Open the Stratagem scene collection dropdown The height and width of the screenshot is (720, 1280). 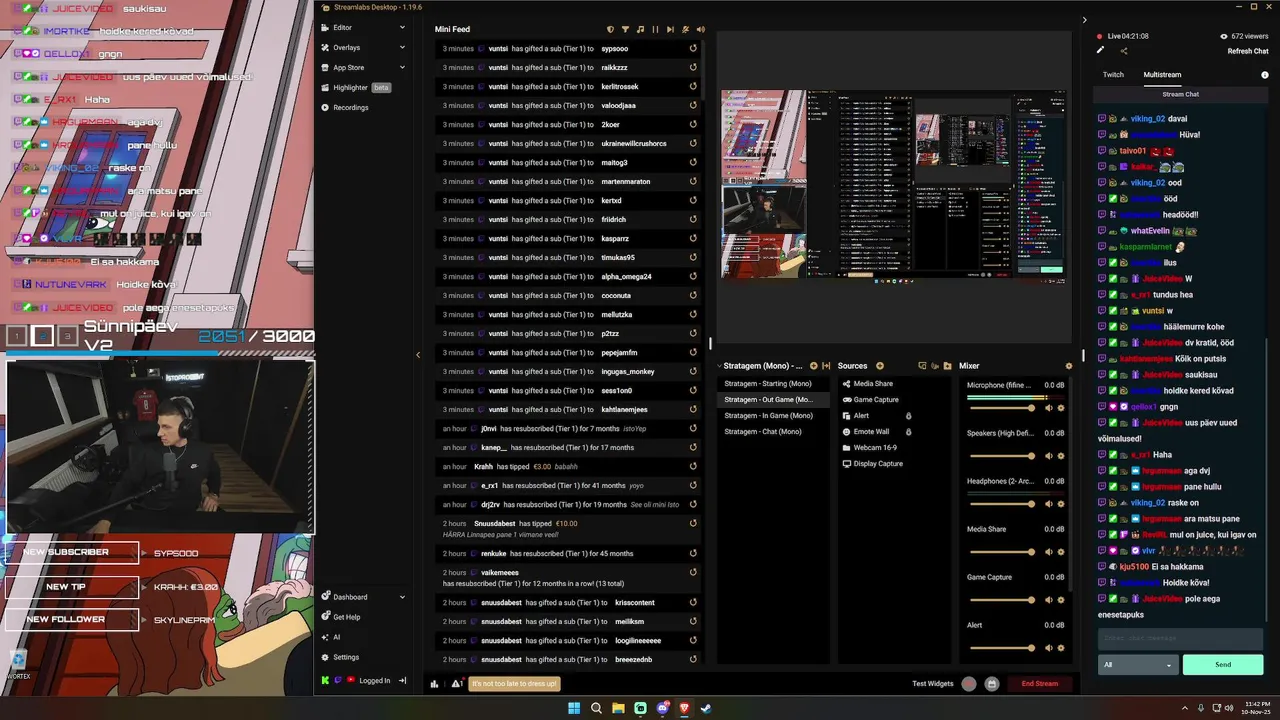(763, 366)
